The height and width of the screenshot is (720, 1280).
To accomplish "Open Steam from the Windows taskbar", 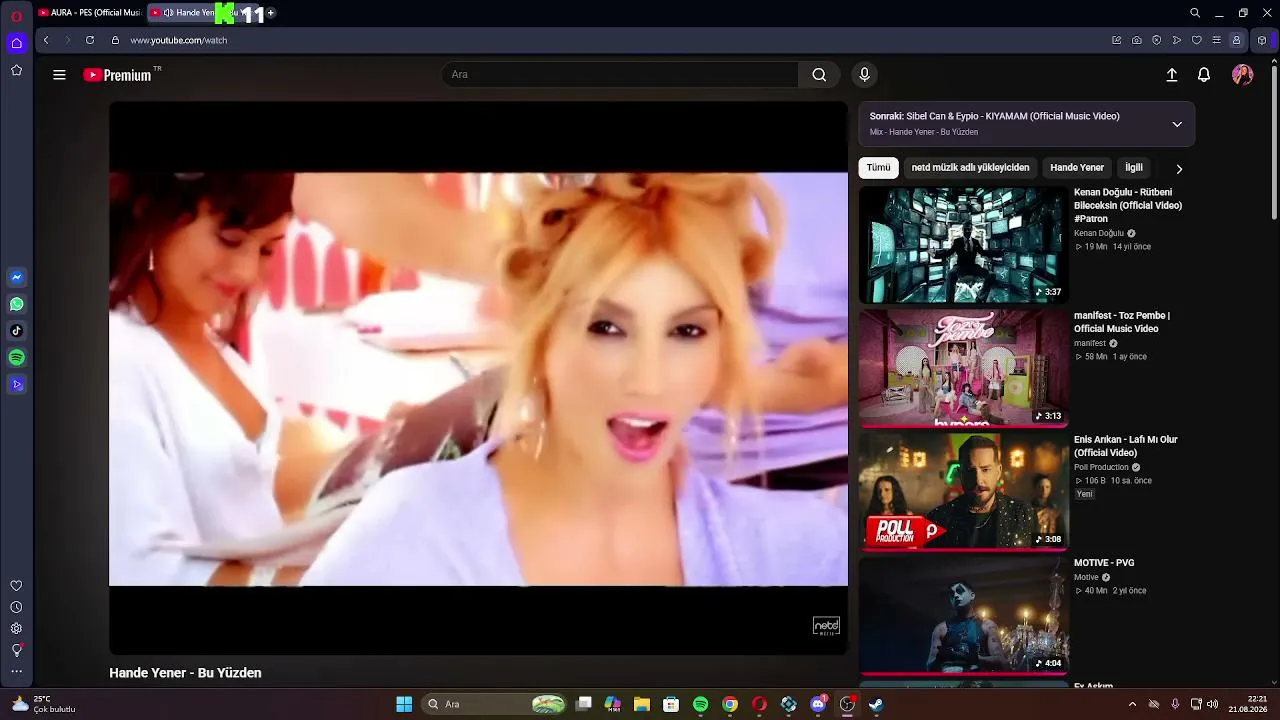I will 876,704.
